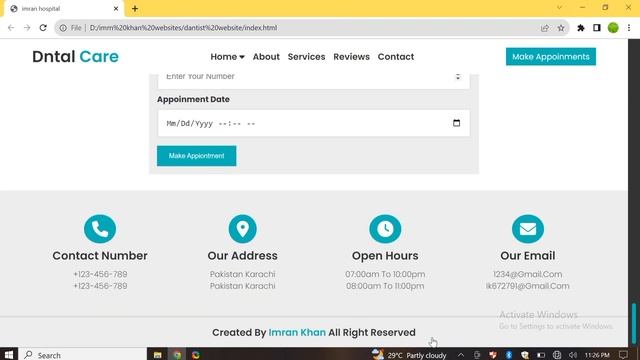Image resolution: width=640 pixels, height=360 pixels.
Task: Show hidden system tray icons chevron
Action: pos(460,355)
